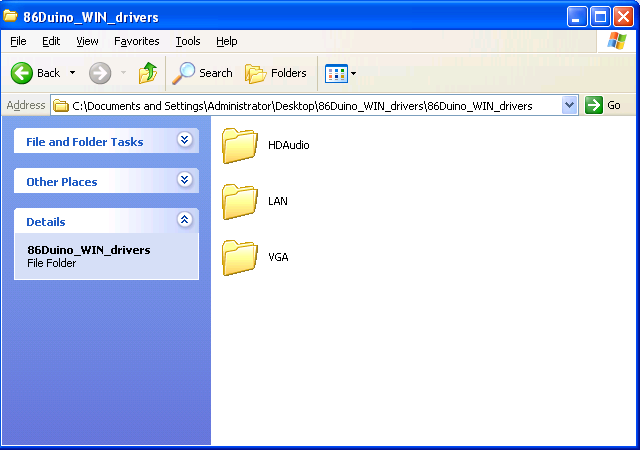Open the Favorites menu
Viewport: 640px width, 450px height.
click(x=136, y=41)
